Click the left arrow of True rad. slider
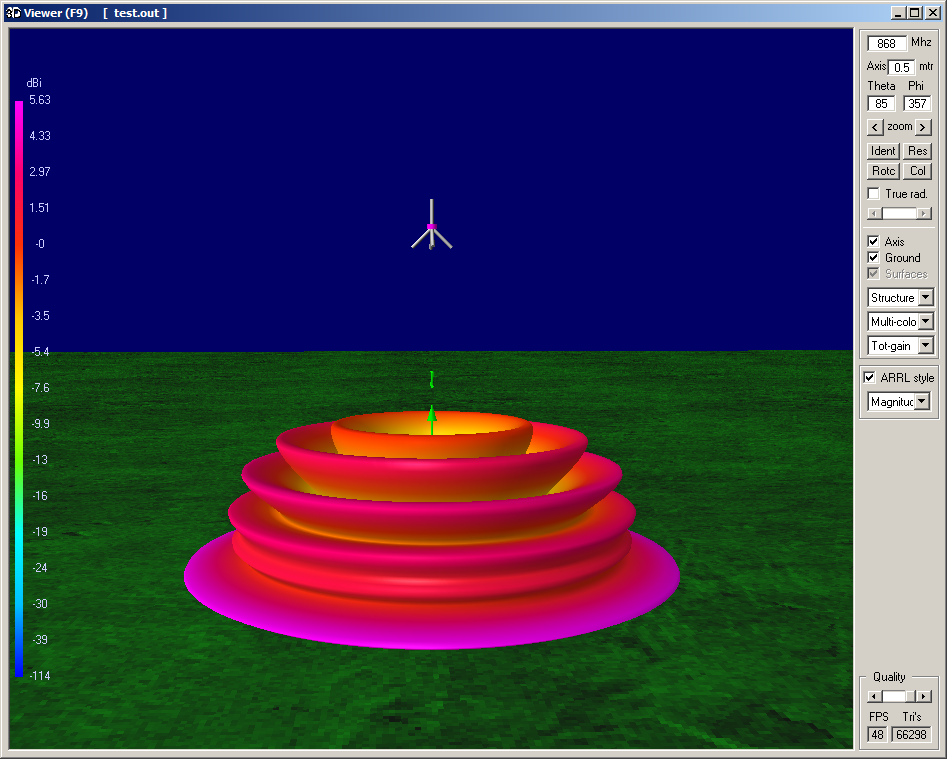The image size is (947, 759). tap(873, 214)
